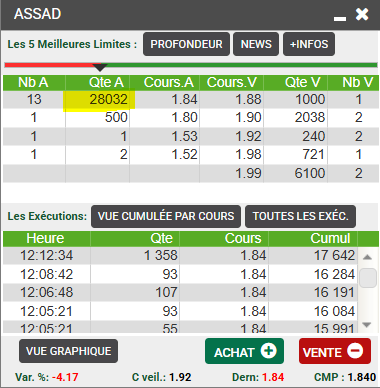The image size is (380, 388).
Task: Click the executions scrollbar thumb
Action: [368, 277]
